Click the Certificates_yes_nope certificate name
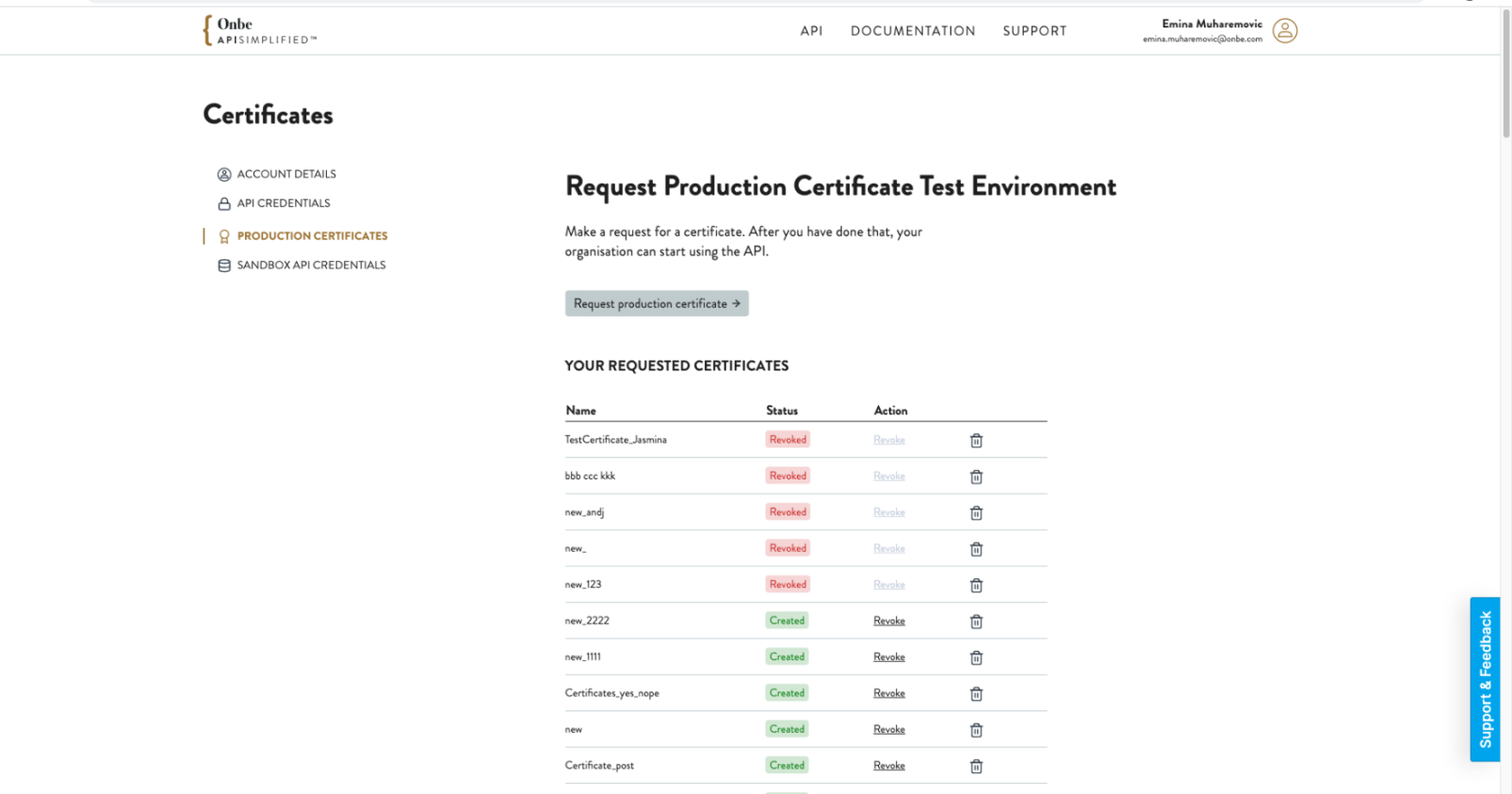 [x=611, y=693]
